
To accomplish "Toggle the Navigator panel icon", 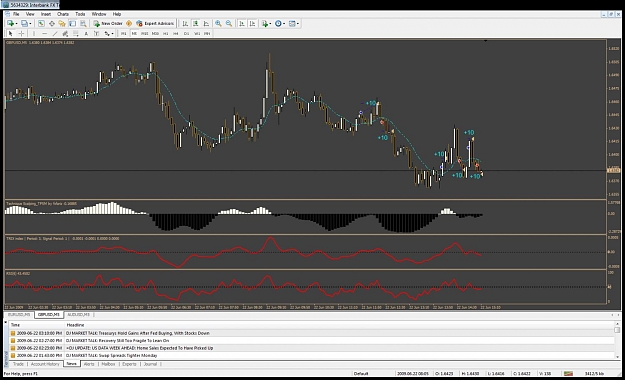I will (x=62, y=24).
